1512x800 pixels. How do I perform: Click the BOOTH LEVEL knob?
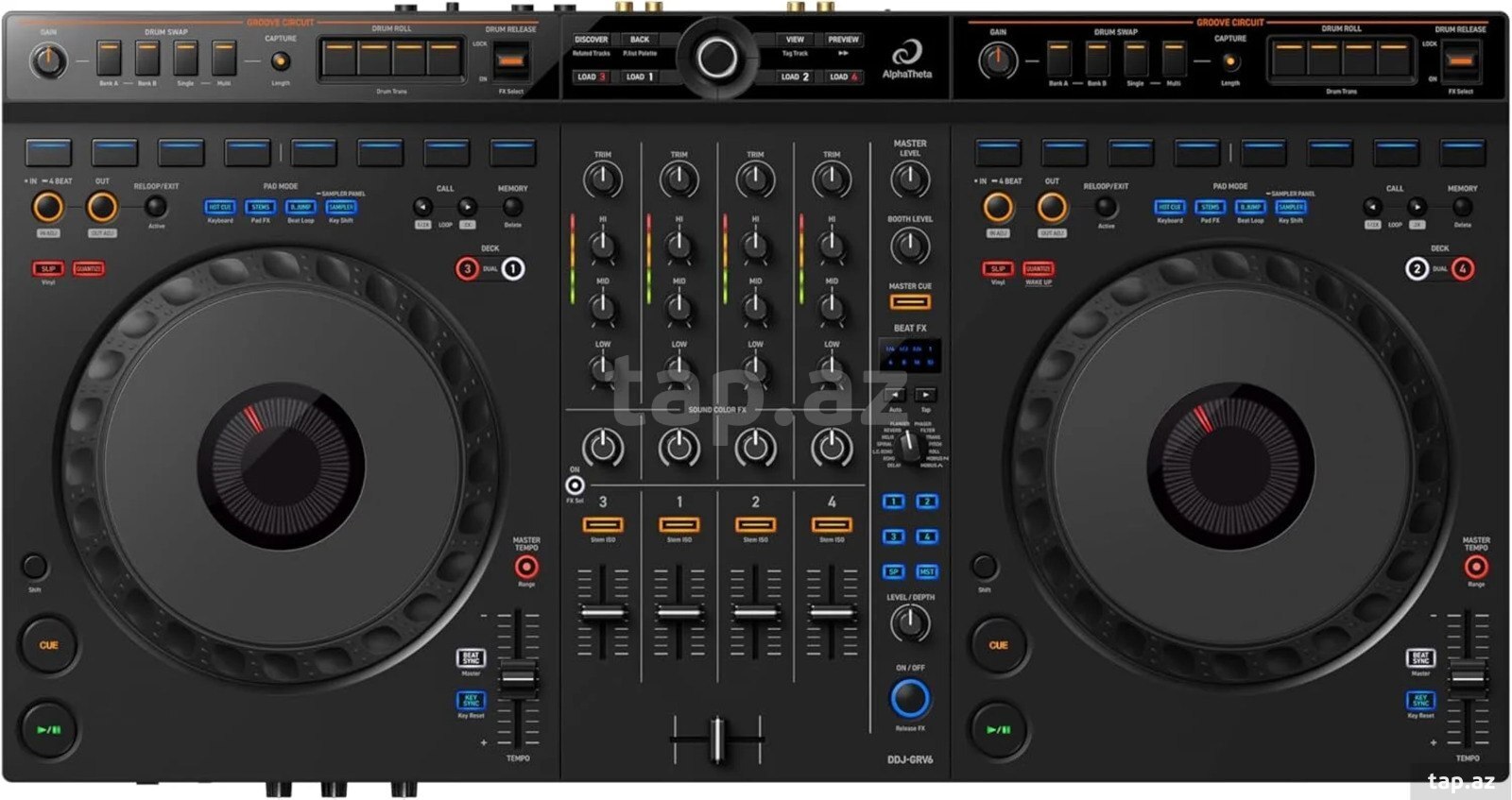coord(910,247)
